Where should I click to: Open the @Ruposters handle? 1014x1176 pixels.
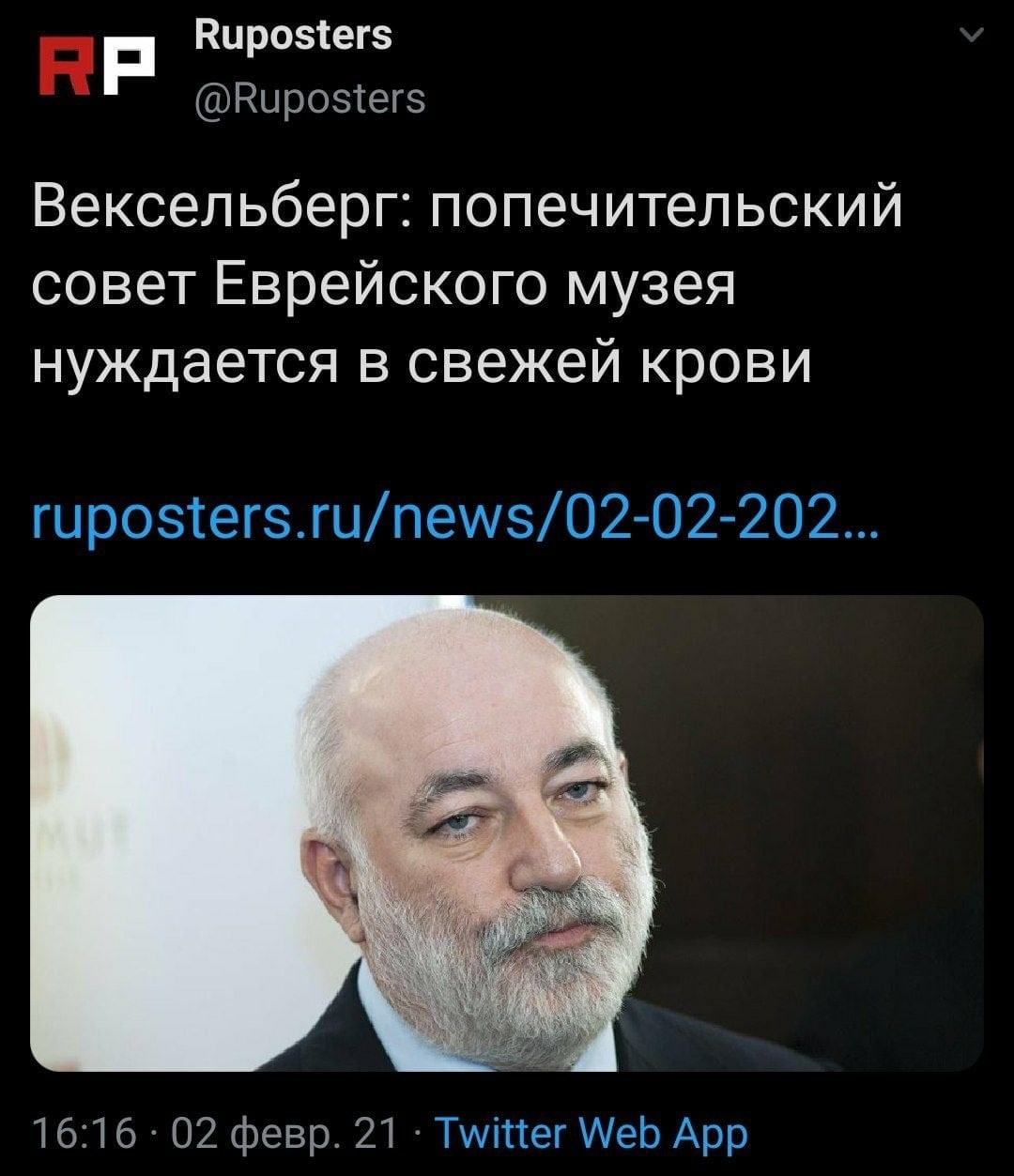310,97
